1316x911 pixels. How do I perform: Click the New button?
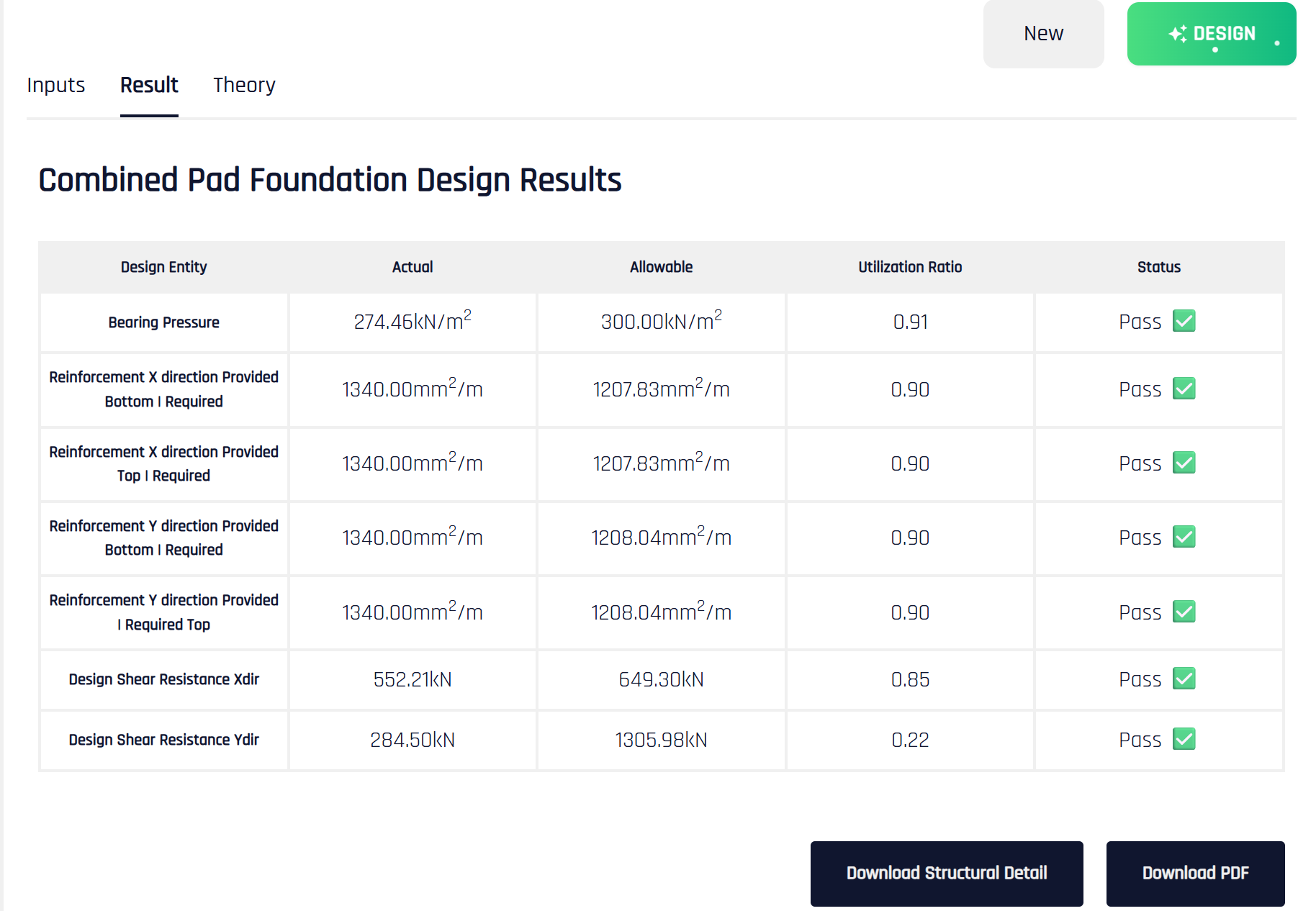[1043, 33]
